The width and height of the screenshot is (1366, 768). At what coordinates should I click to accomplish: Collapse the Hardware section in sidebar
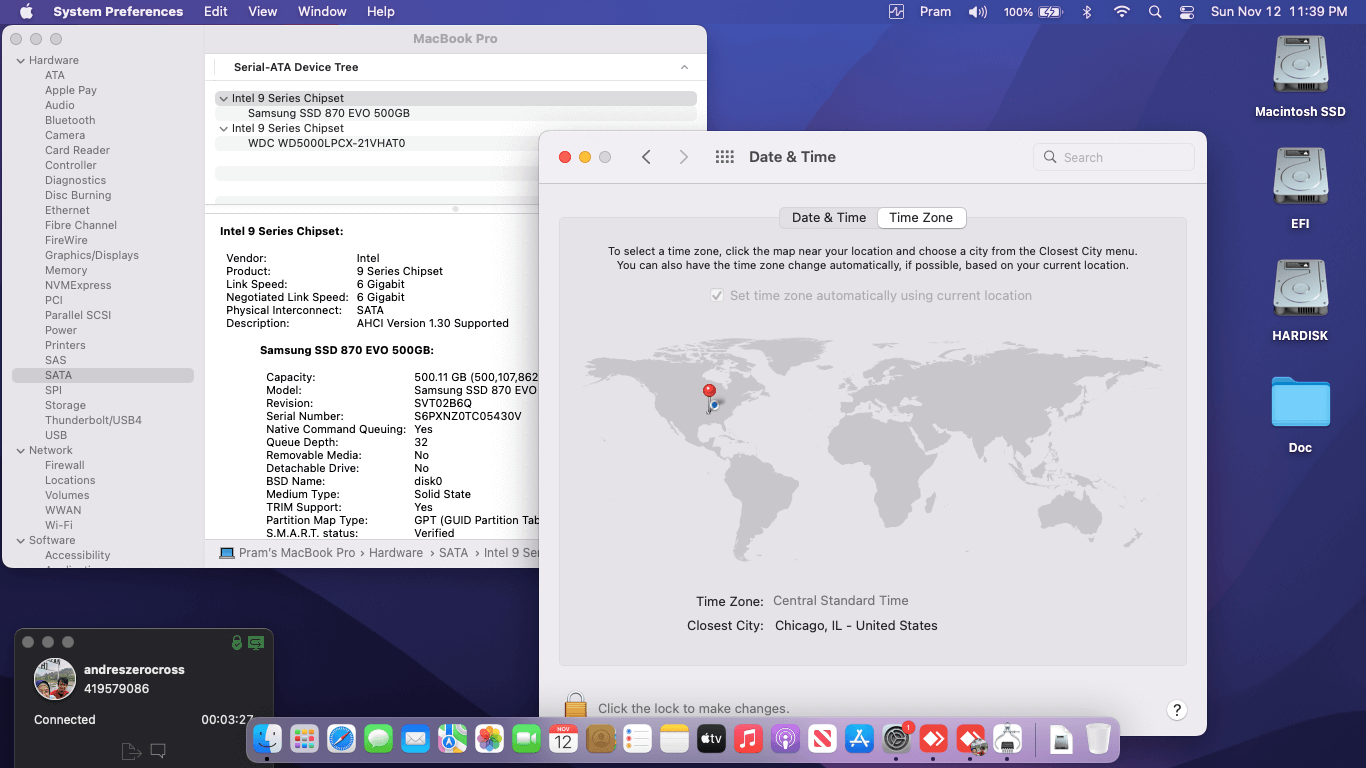point(21,61)
